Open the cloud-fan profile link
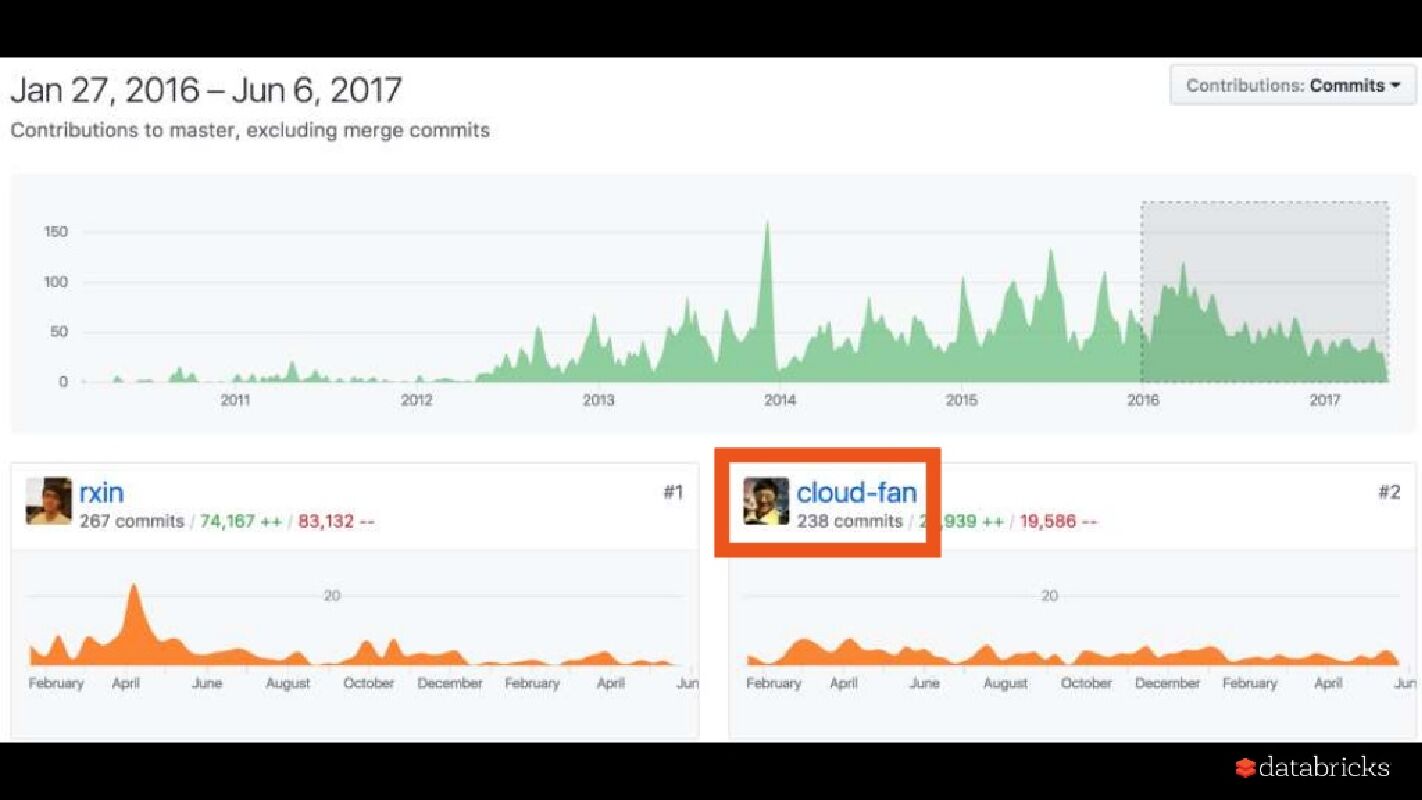This screenshot has width=1422, height=800. point(856,492)
